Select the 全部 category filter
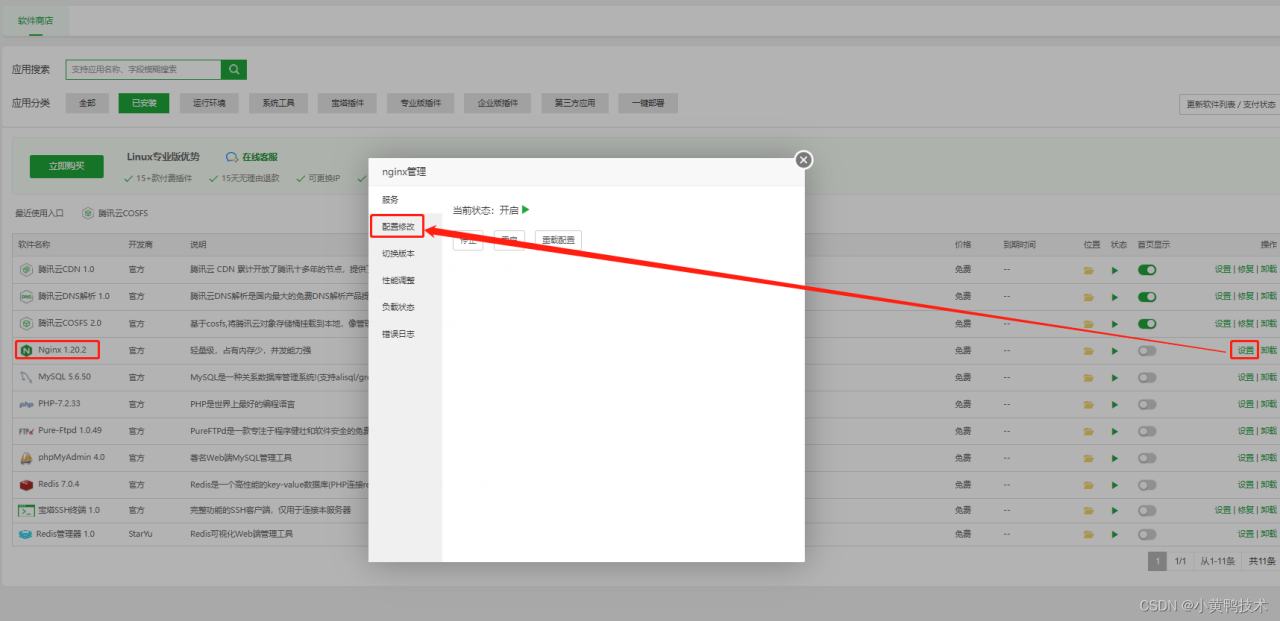This screenshot has height=621, width=1280. tap(87, 103)
